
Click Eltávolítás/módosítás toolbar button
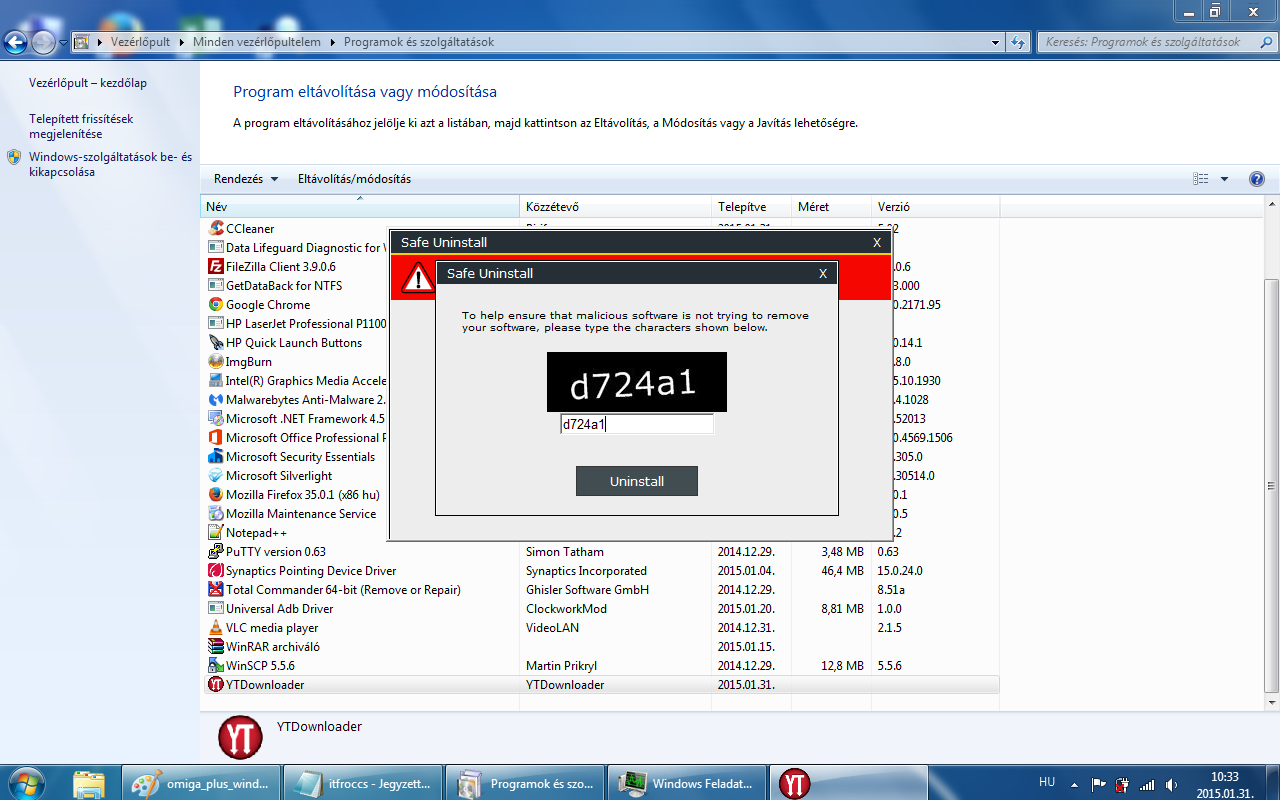(354, 179)
